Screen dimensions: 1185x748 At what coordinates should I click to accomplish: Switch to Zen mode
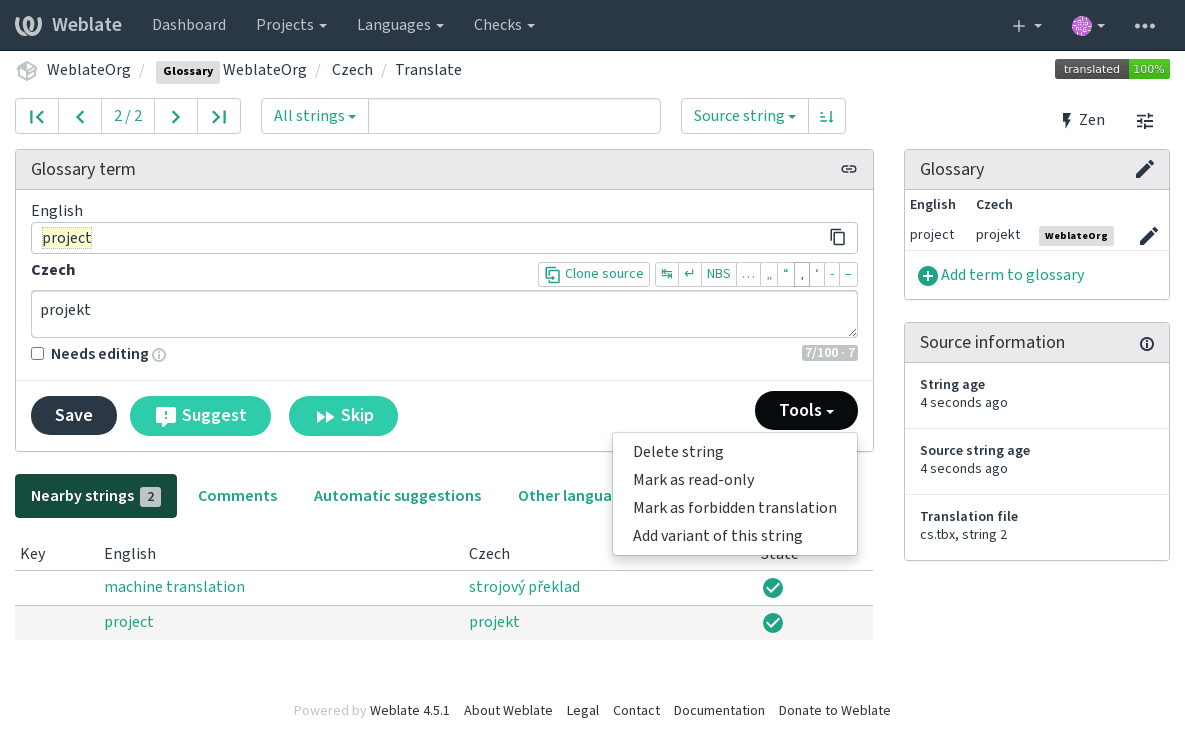1082,120
